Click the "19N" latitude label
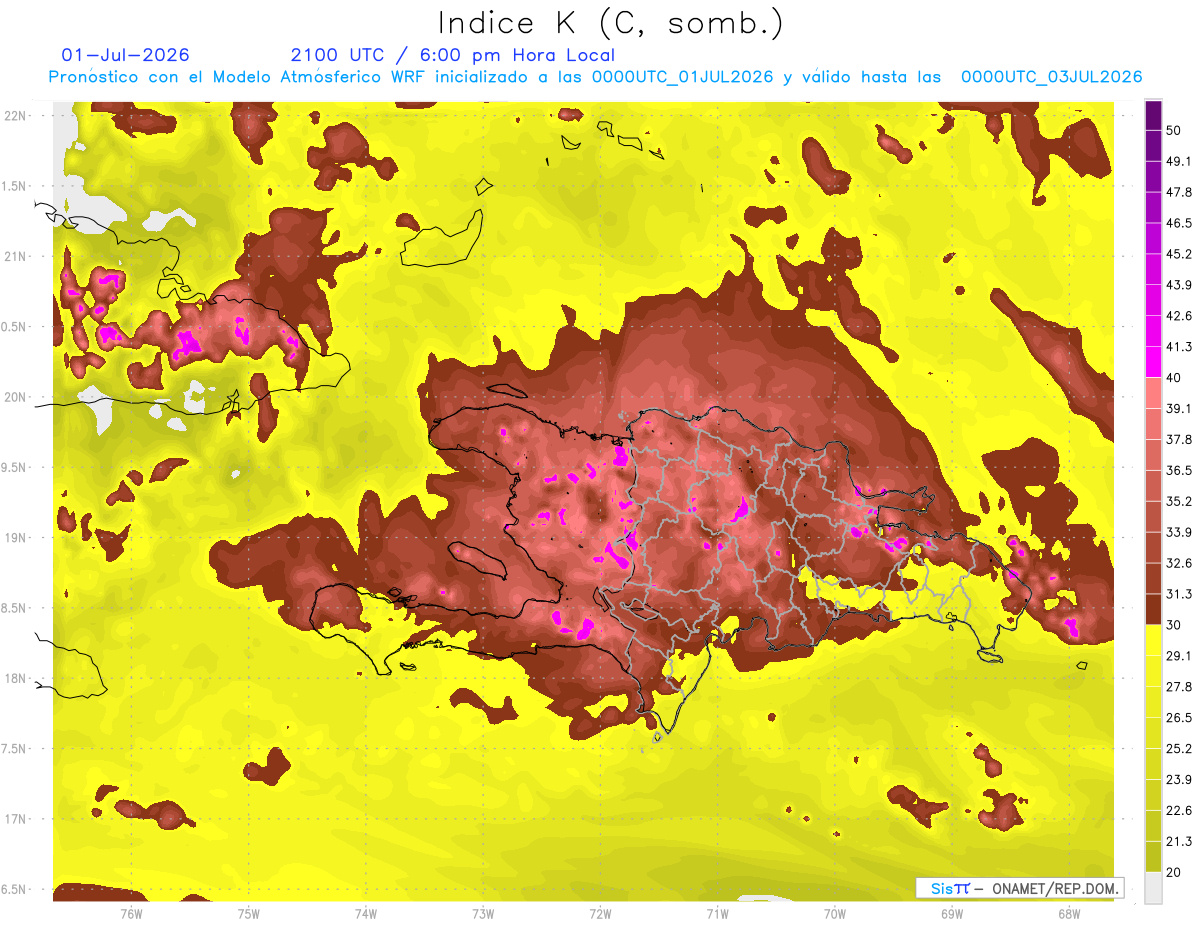The image size is (1200, 927). pyautogui.click(x=17, y=537)
